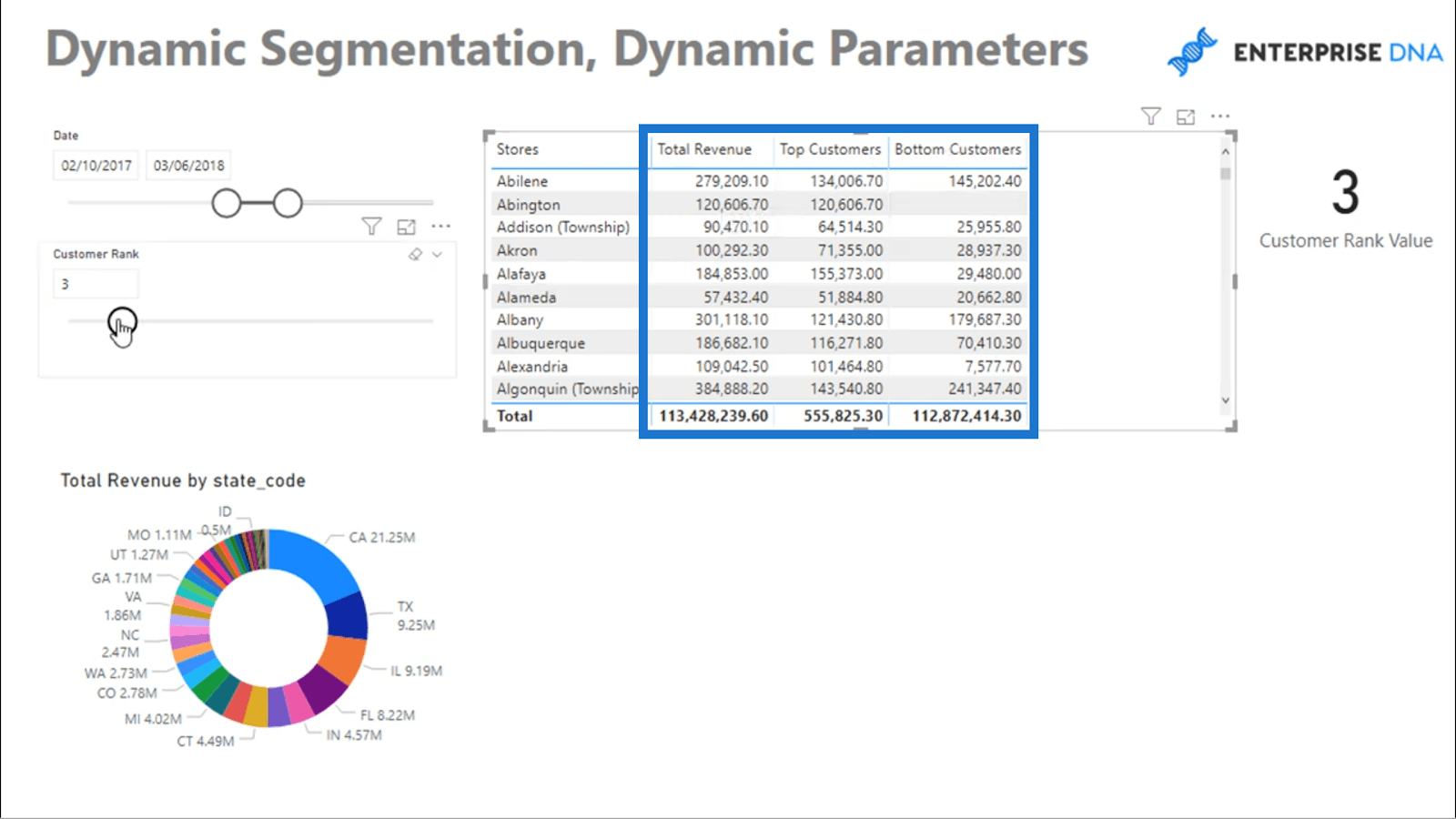Click the UT 1.27M data label
This screenshot has height=819, width=1456.
[139, 555]
